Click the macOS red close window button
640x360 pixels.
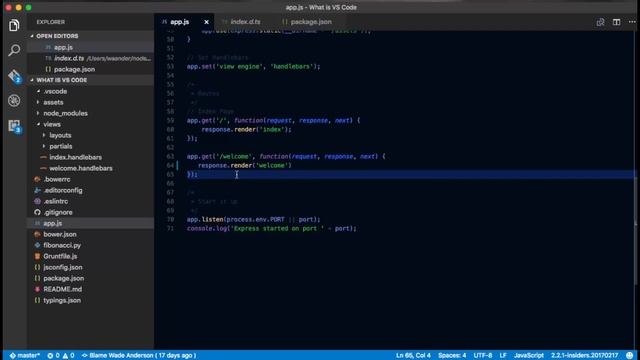click(9, 7)
